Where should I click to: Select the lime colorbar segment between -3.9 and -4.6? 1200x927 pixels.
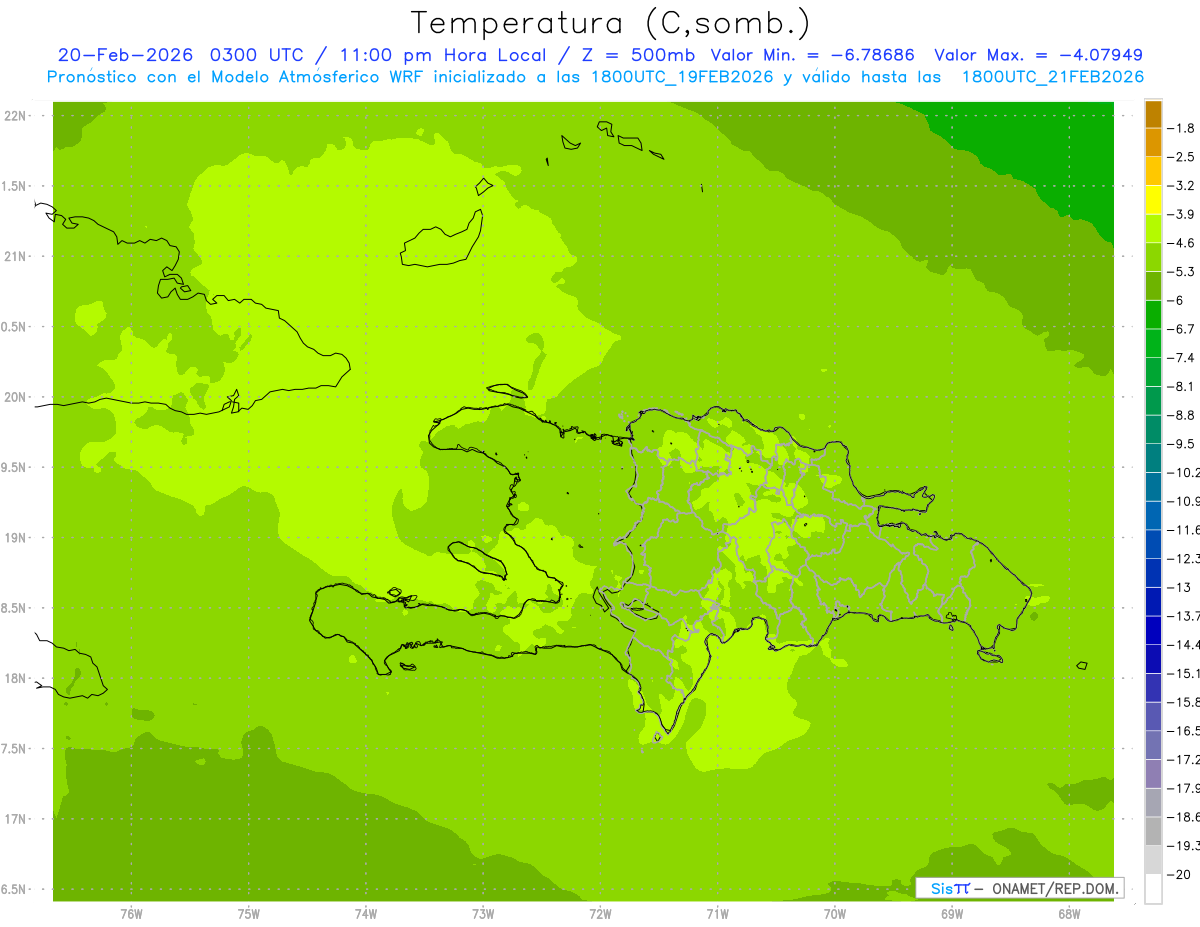coord(1153,229)
